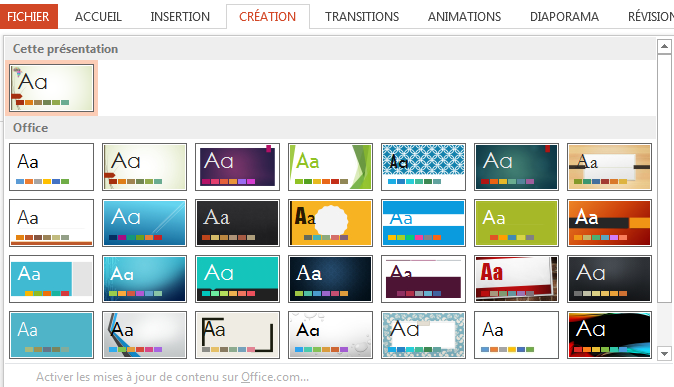Switch to the INSERTION tab
The width and height of the screenshot is (674, 387).
(x=180, y=16)
